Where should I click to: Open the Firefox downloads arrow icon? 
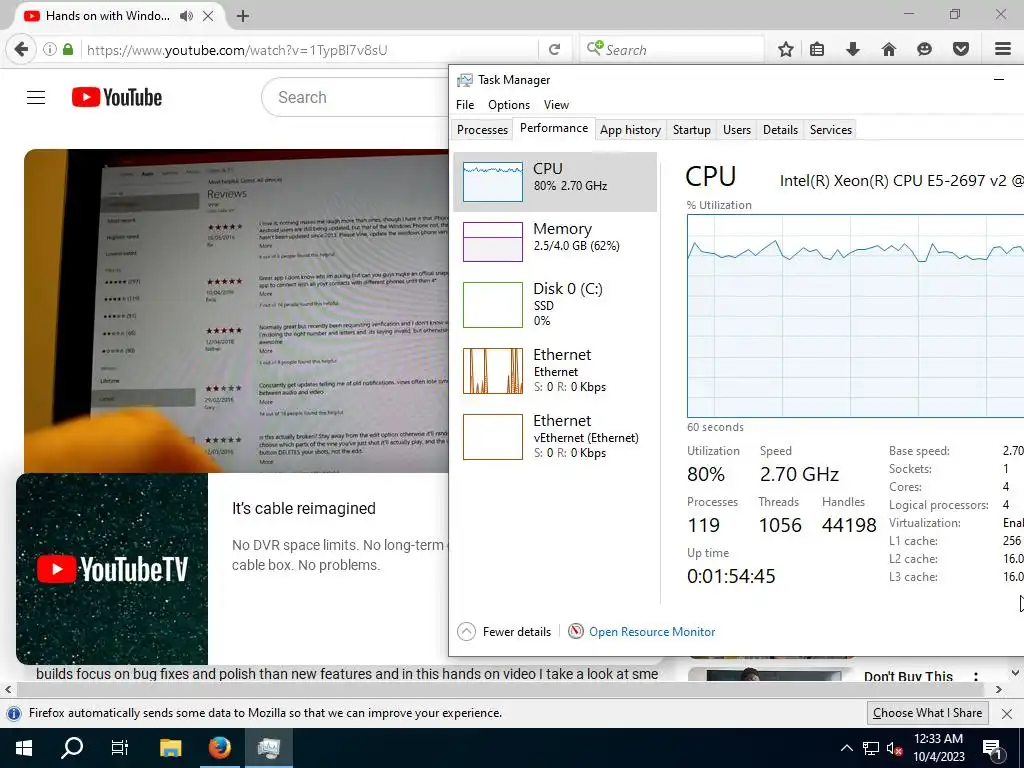click(852, 49)
